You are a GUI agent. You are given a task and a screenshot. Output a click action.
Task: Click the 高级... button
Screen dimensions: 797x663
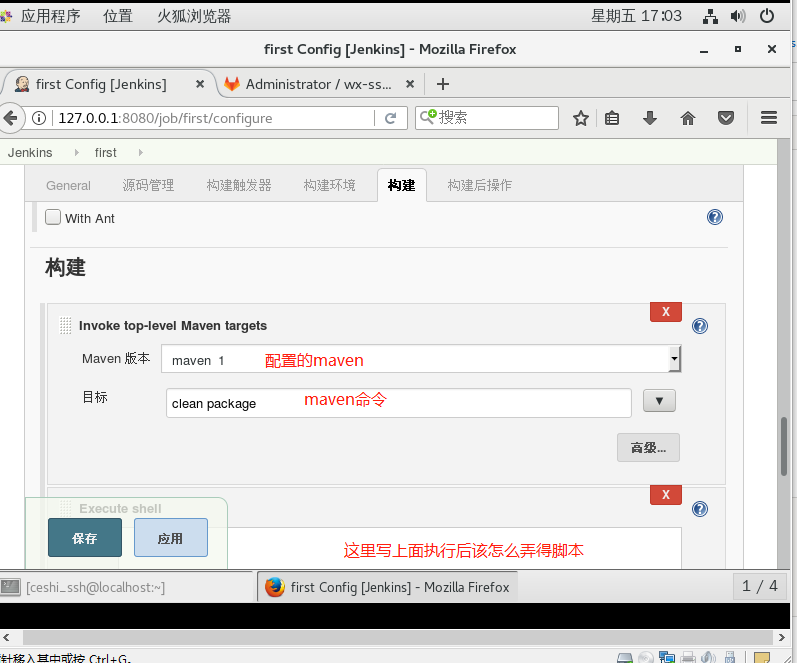point(648,447)
